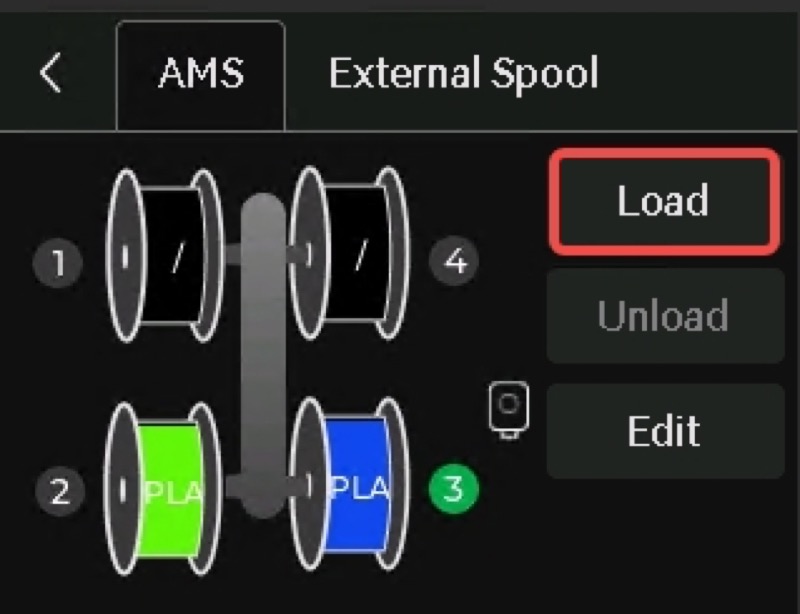Screen dimensions: 800x614
Task: Click the toolhead extruder icon beside Edit
Action: coord(509,410)
